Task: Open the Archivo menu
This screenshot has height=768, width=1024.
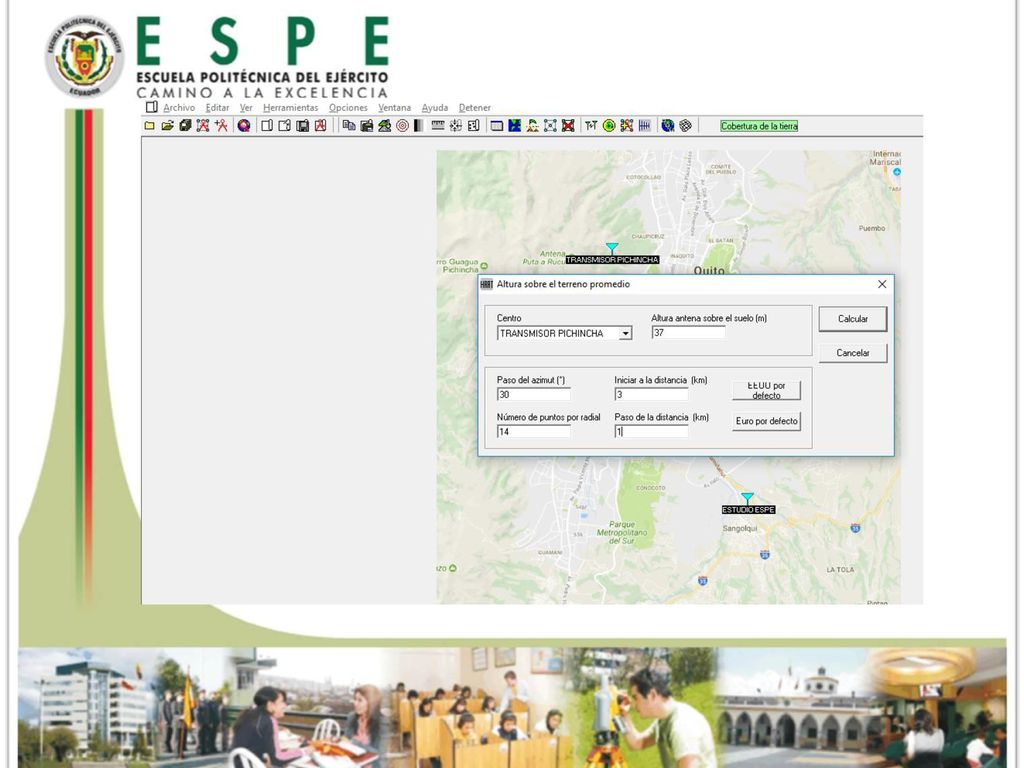Action: pos(179,108)
